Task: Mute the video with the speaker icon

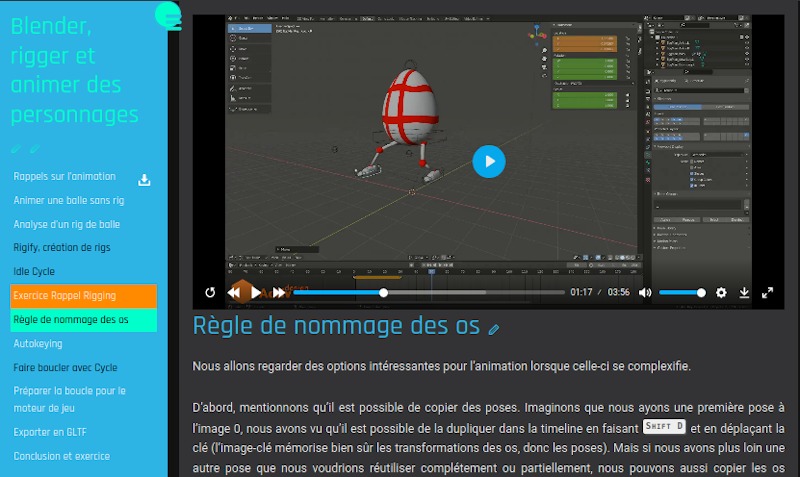Action: [645, 292]
